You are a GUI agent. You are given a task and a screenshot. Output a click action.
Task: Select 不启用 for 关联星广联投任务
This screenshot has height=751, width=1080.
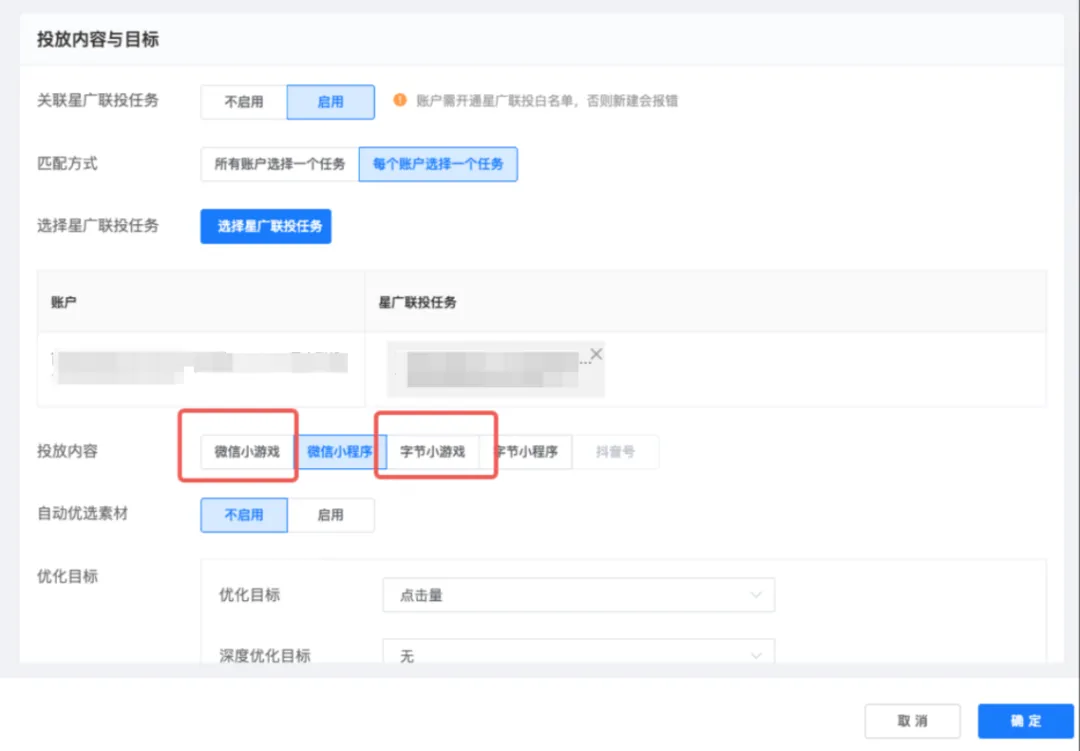(x=244, y=102)
